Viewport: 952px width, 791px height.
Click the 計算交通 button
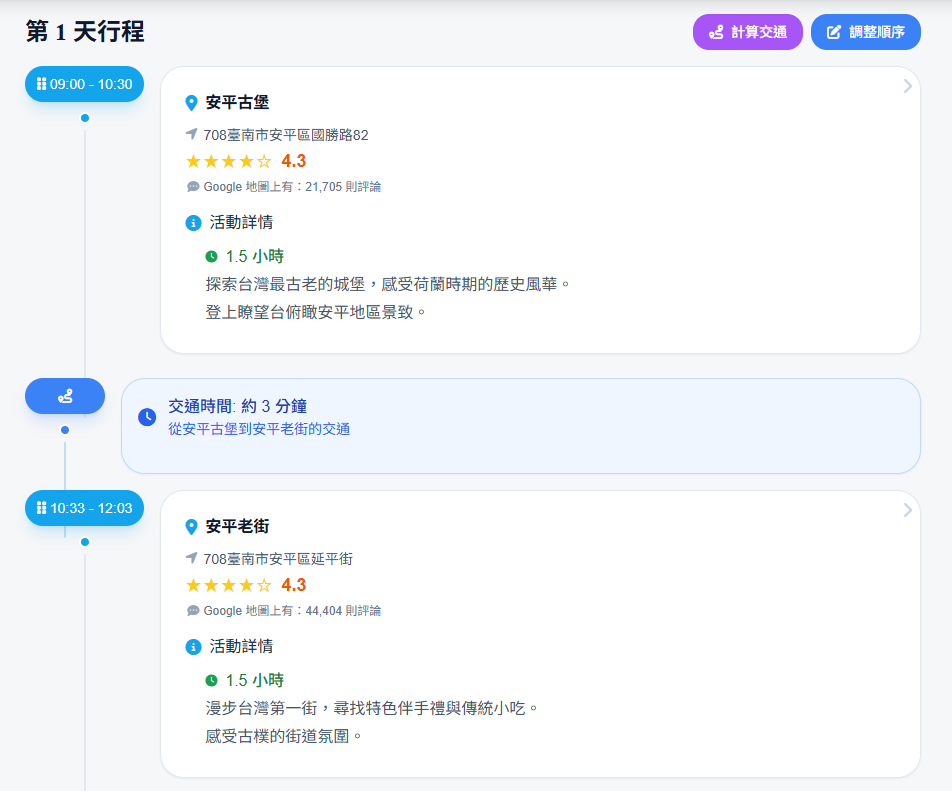pyautogui.click(x=747, y=32)
